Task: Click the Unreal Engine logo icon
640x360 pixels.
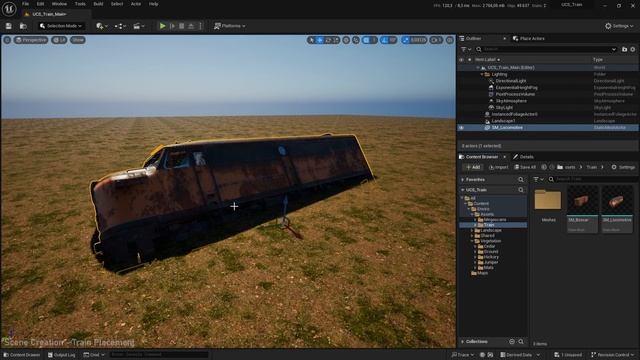Action: [9, 9]
